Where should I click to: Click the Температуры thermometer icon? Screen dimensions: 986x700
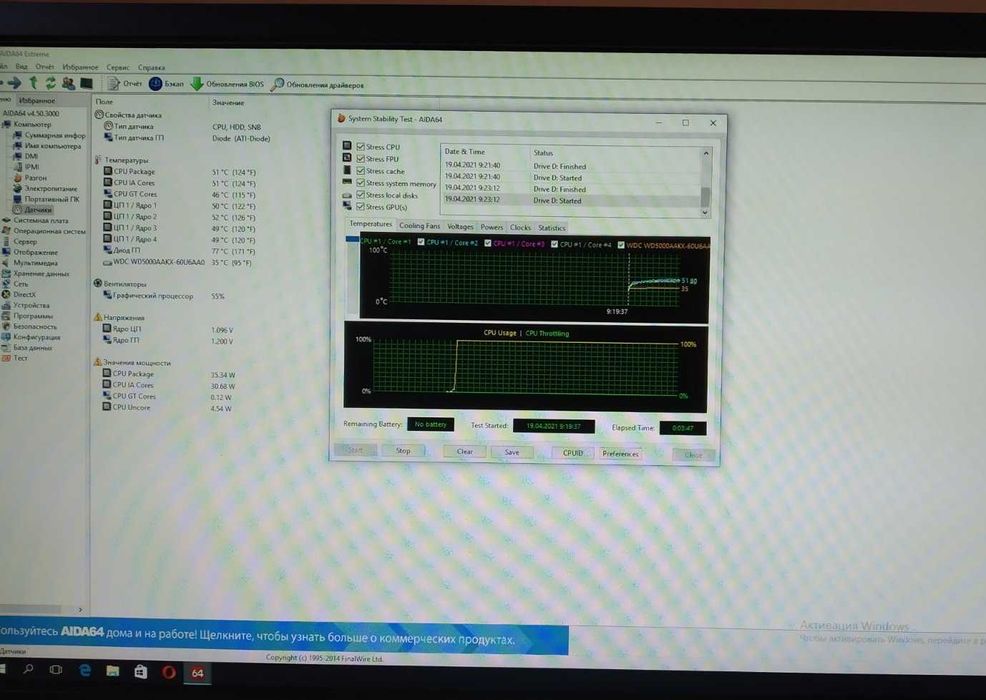[x=98, y=160]
